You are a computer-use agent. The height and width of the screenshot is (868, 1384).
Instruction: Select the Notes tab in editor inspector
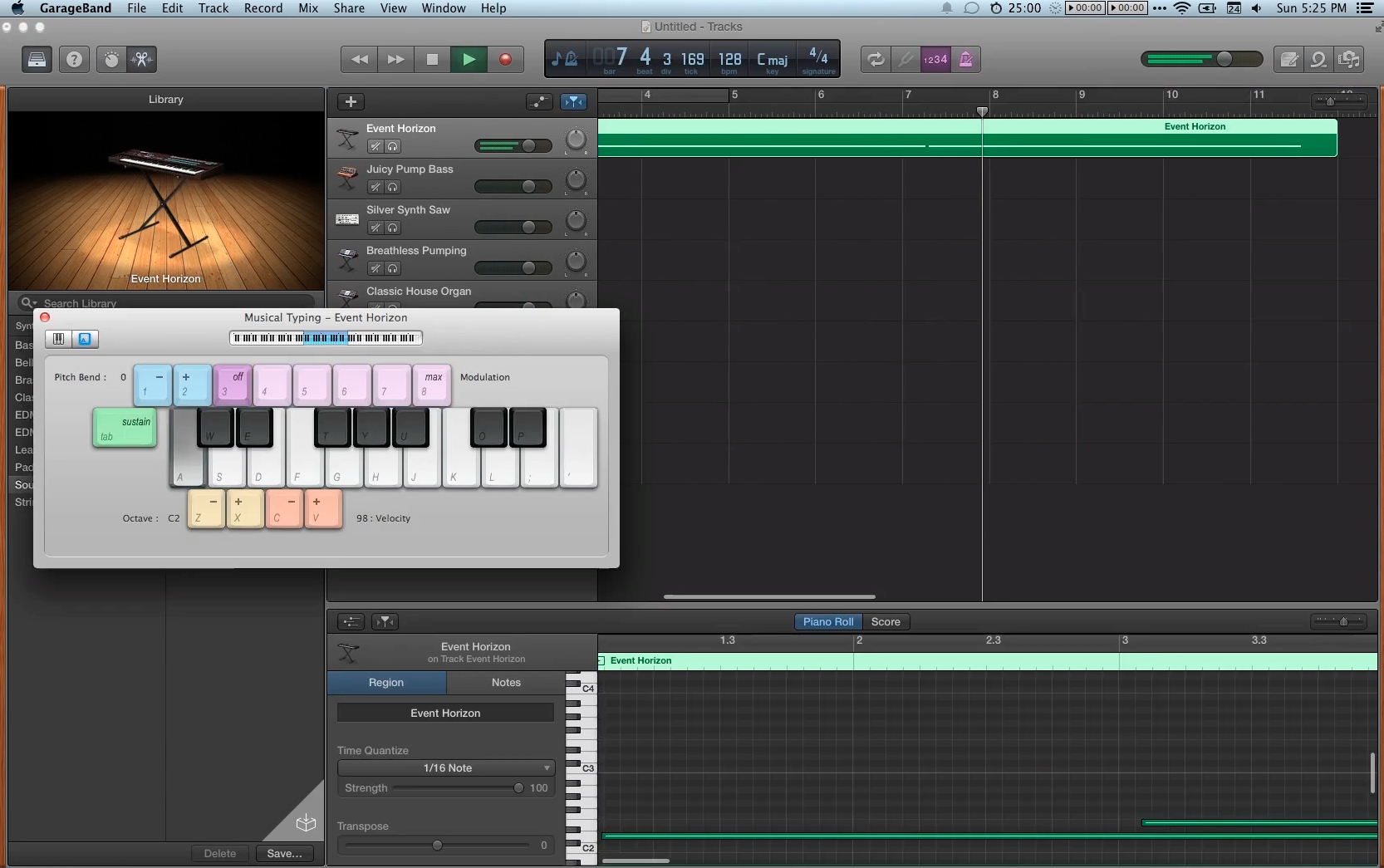[x=506, y=682]
